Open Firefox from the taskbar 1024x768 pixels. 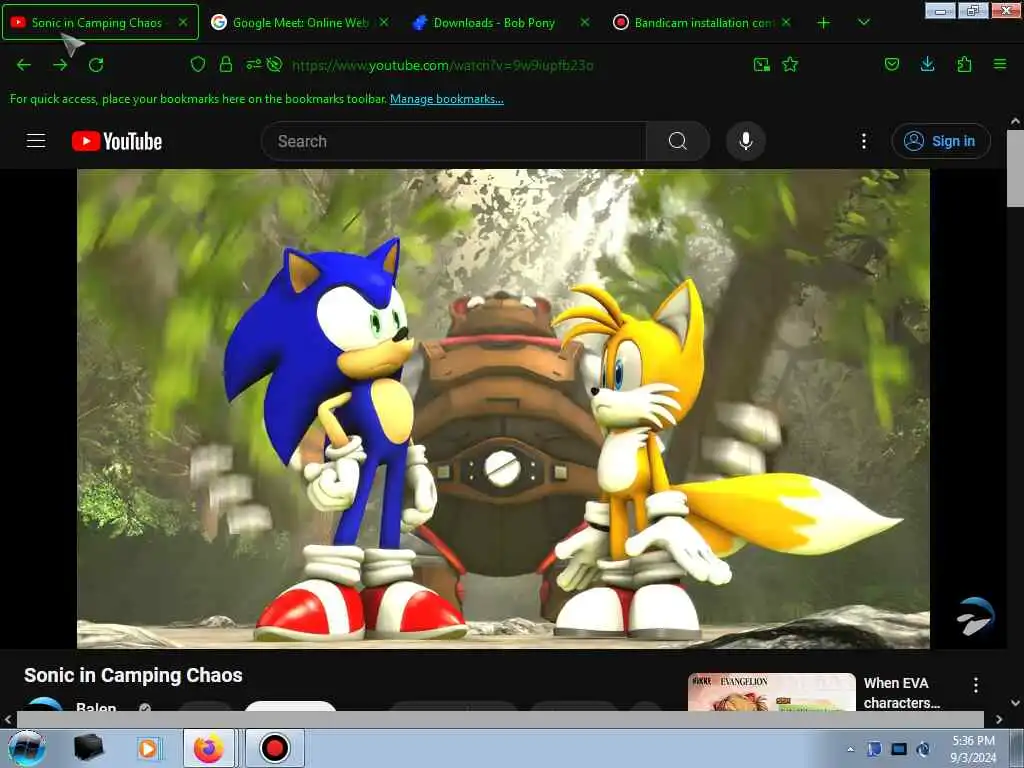click(x=208, y=748)
